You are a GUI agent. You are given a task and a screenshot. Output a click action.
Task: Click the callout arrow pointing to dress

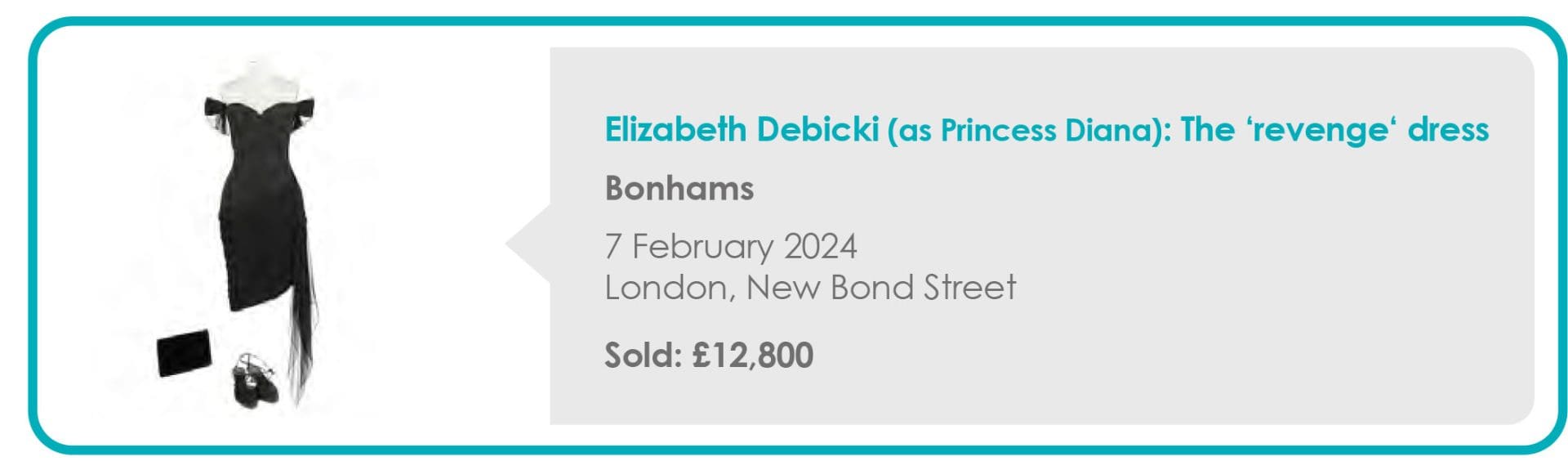click(527, 244)
